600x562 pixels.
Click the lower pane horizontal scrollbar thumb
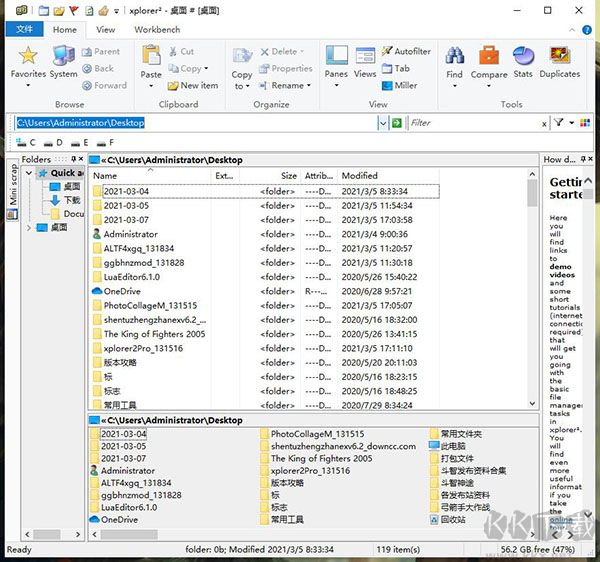click(x=129, y=534)
